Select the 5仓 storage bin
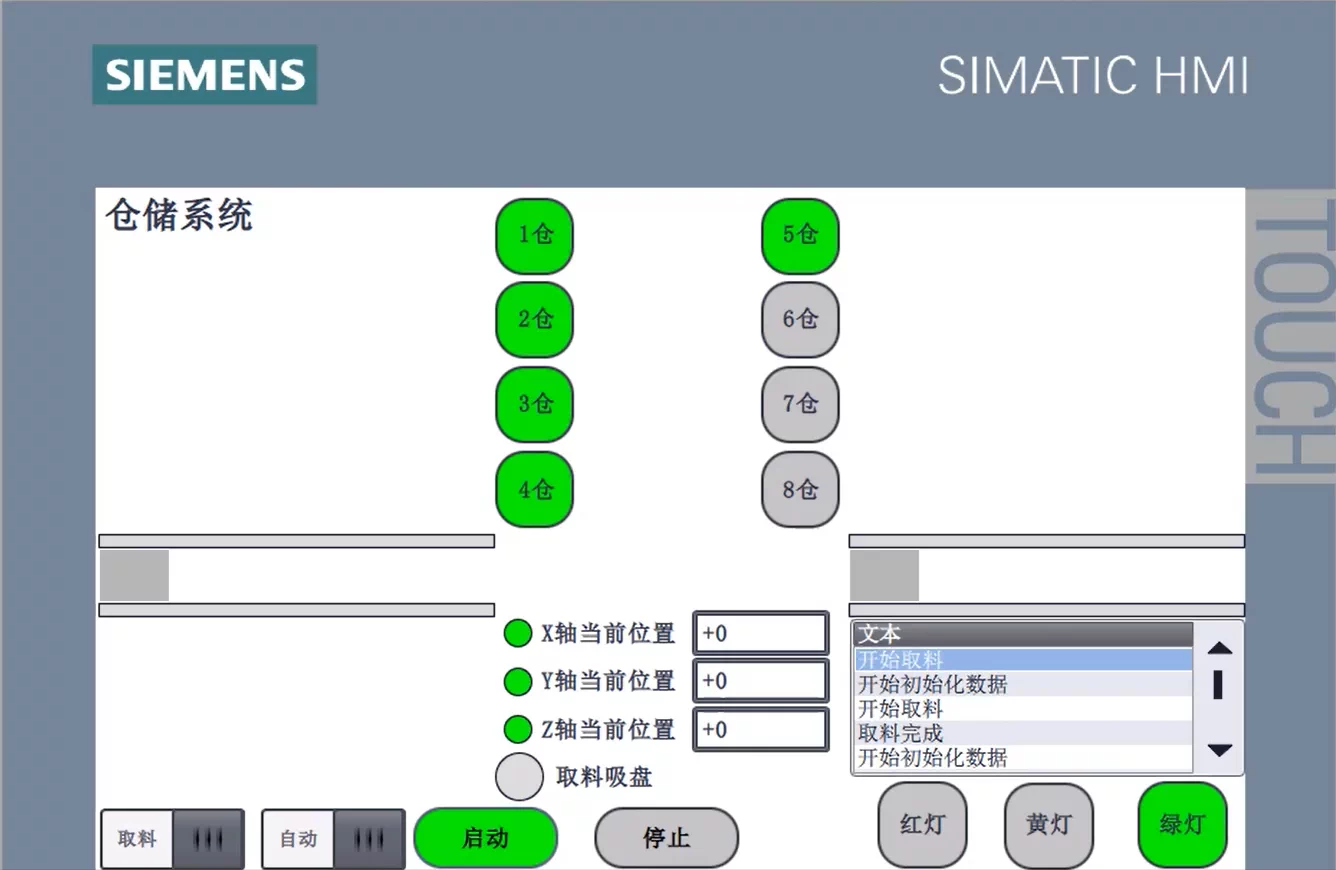 [800, 236]
